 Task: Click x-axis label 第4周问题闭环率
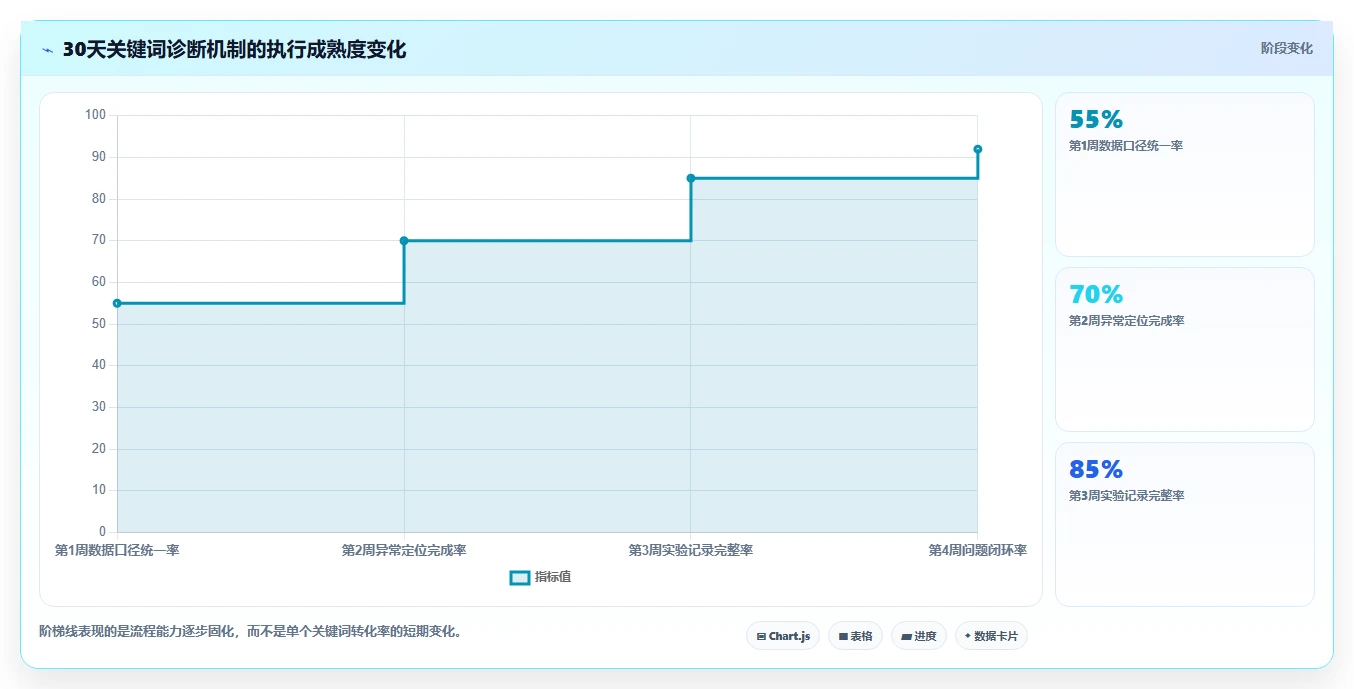coord(978,550)
